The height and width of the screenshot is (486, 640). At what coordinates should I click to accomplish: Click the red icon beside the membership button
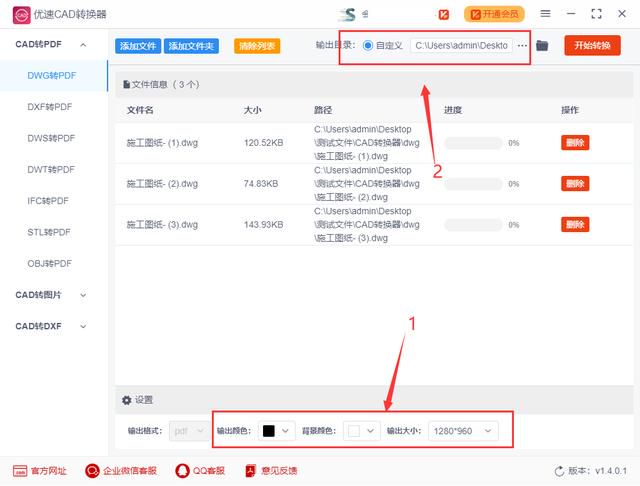click(x=444, y=15)
